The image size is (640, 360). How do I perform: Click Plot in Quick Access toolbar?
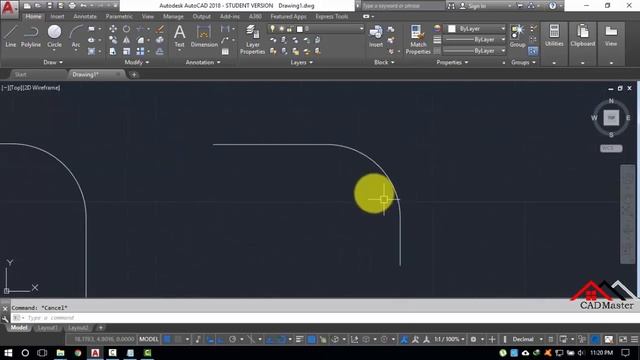[72, 6]
